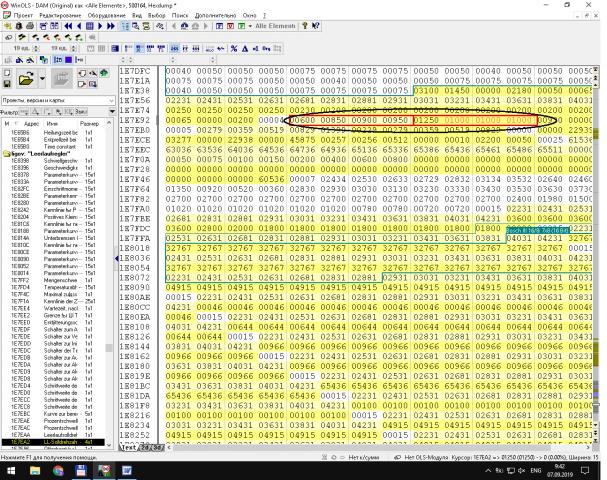Click the printer icon in toolbar
607x480 pixels.
(30, 26)
